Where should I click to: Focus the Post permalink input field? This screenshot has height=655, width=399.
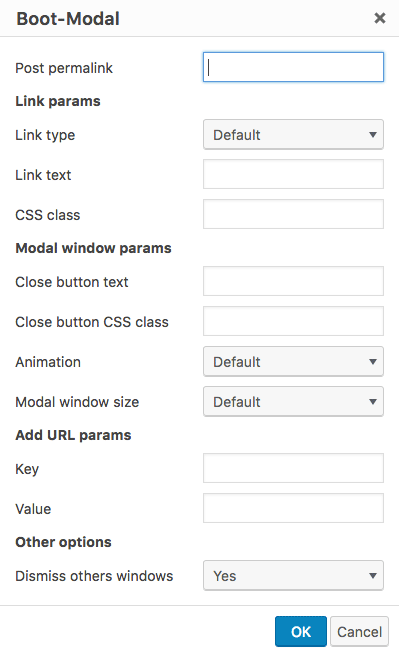point(293,67)
